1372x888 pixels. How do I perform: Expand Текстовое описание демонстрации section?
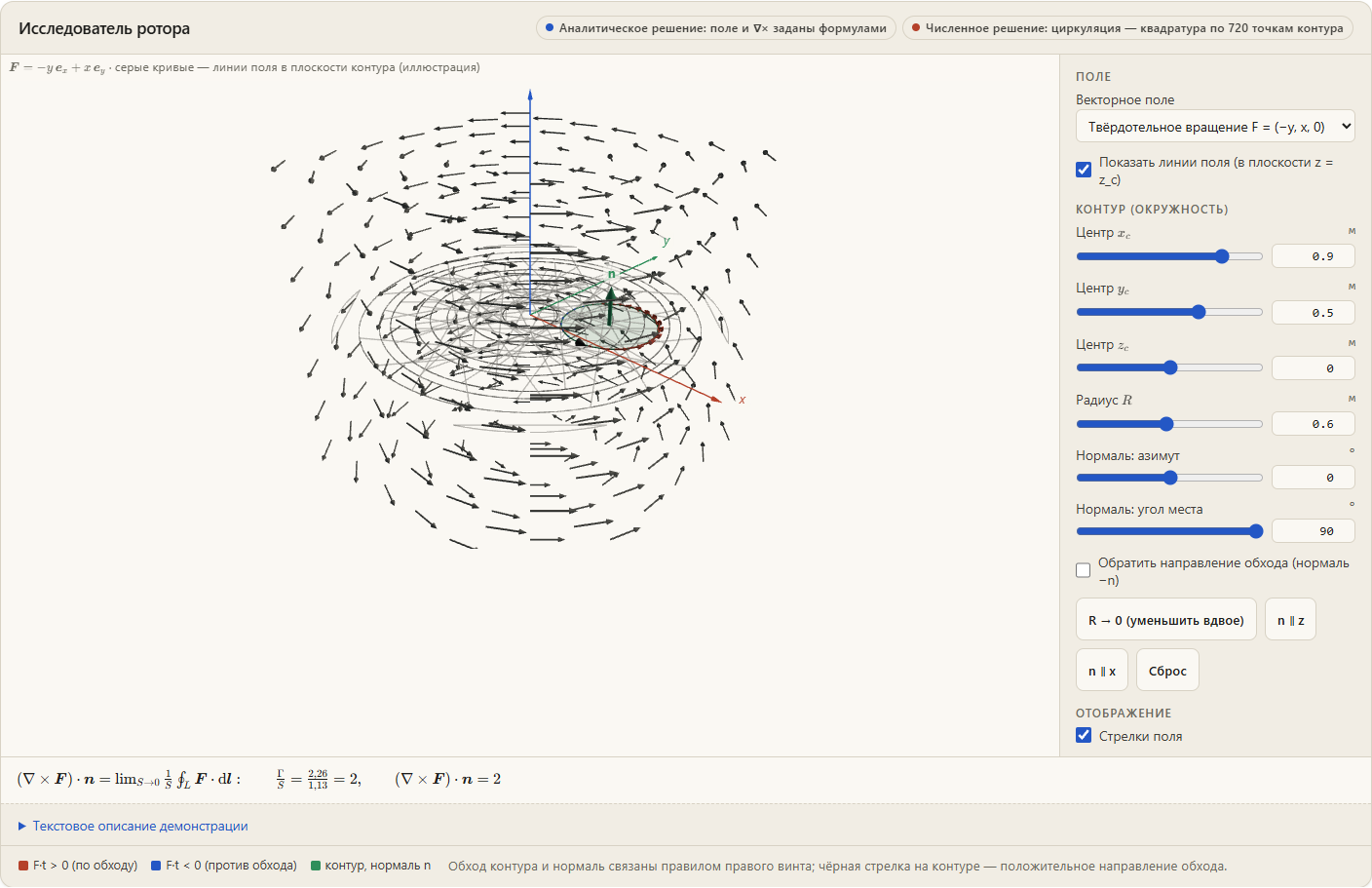133,826
